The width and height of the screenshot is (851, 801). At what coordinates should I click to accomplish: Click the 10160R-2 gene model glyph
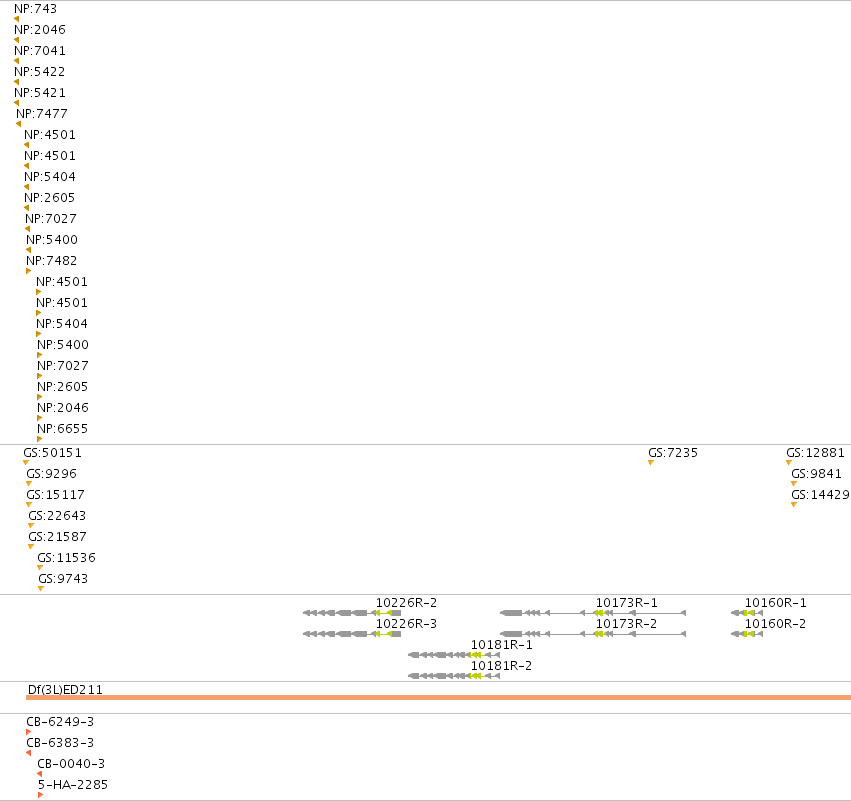click(x=747, y=634)
